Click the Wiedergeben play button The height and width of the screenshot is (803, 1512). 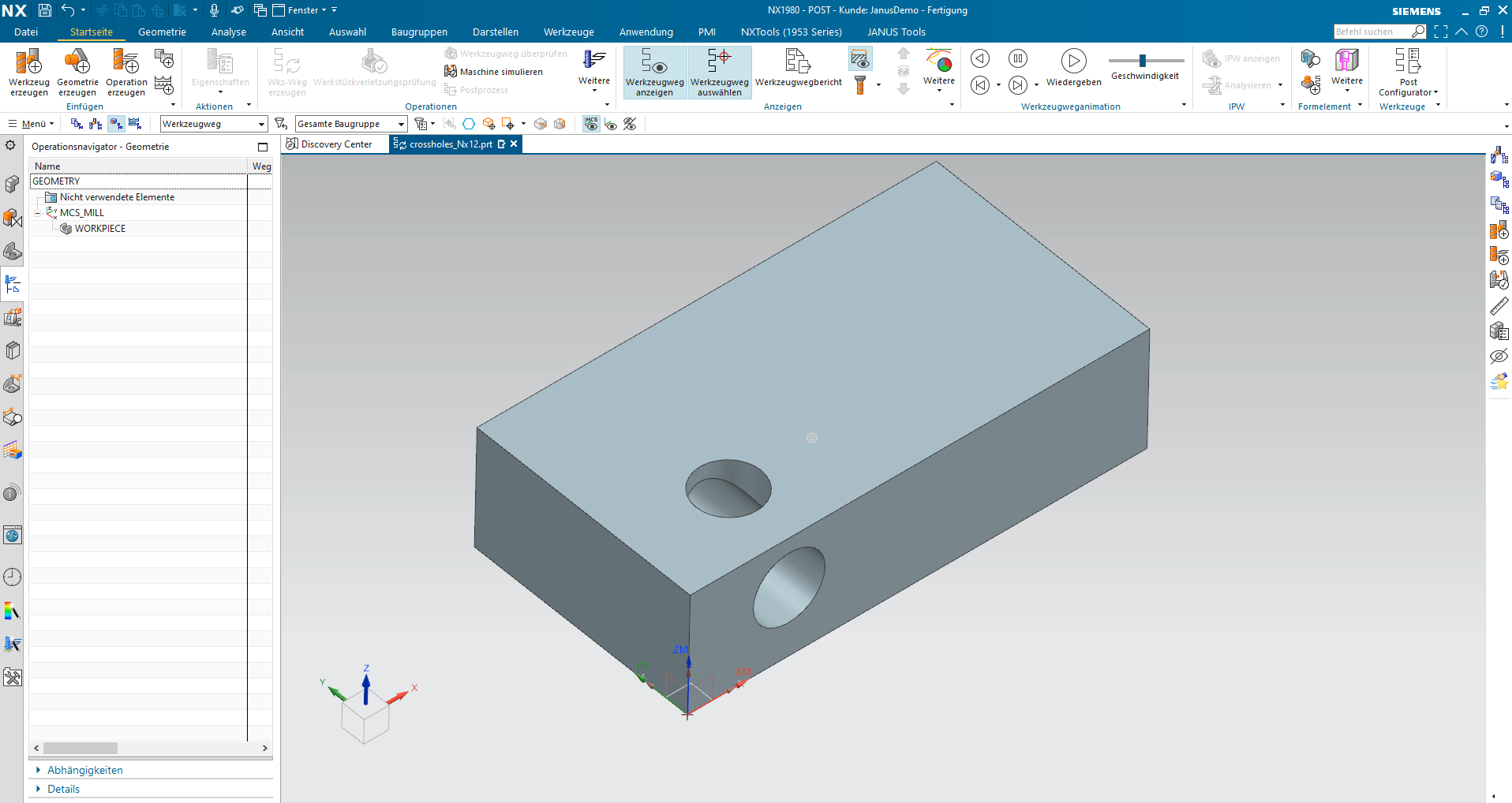tap(1074, 61)
